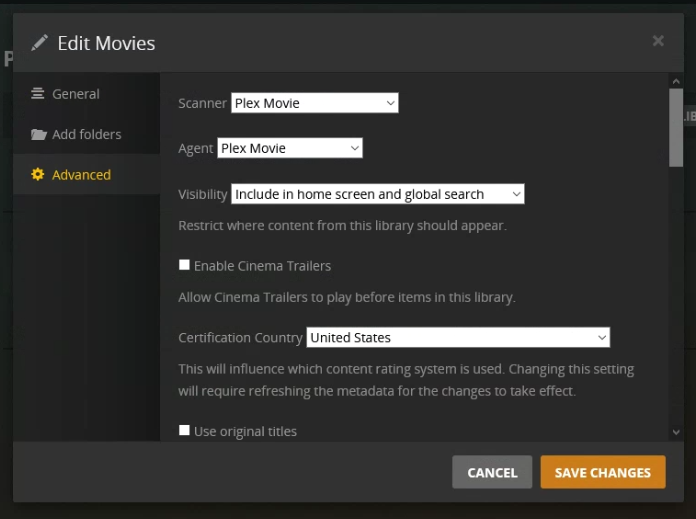Click the Agent label

point(196,148)
